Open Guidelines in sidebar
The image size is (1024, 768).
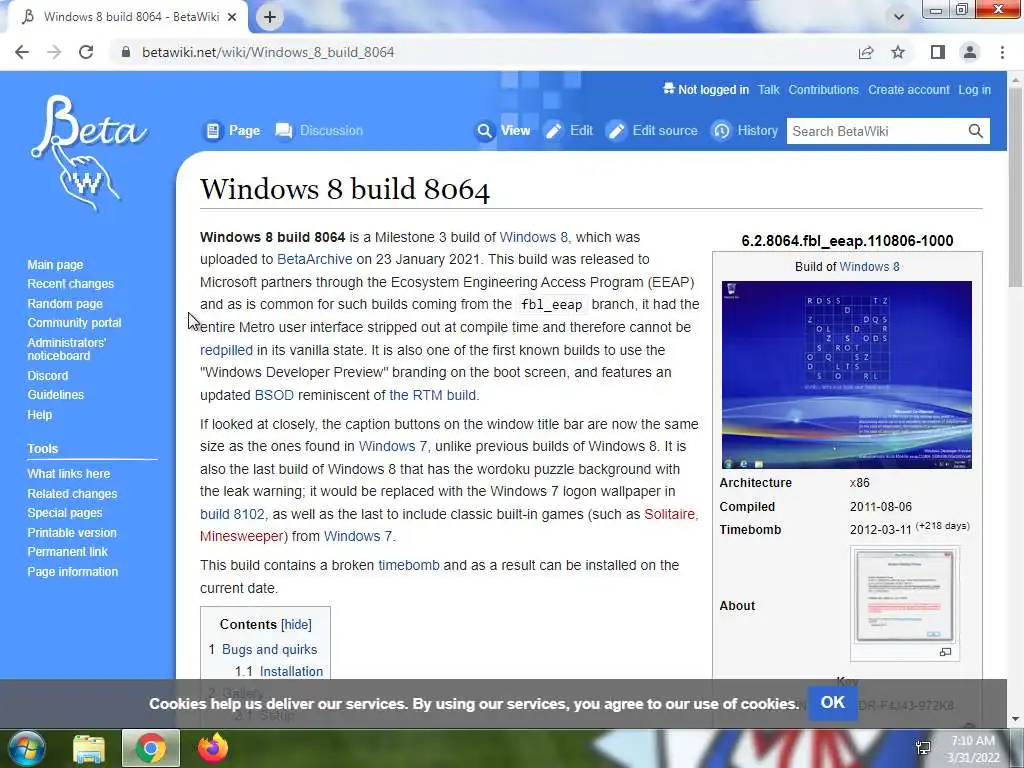coord(56,394)
